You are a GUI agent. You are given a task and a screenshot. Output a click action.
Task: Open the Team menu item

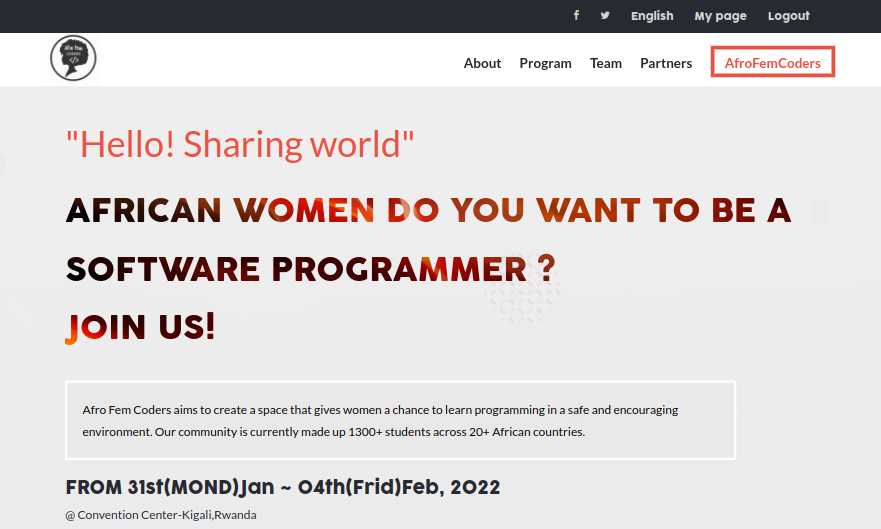[605, 63]
